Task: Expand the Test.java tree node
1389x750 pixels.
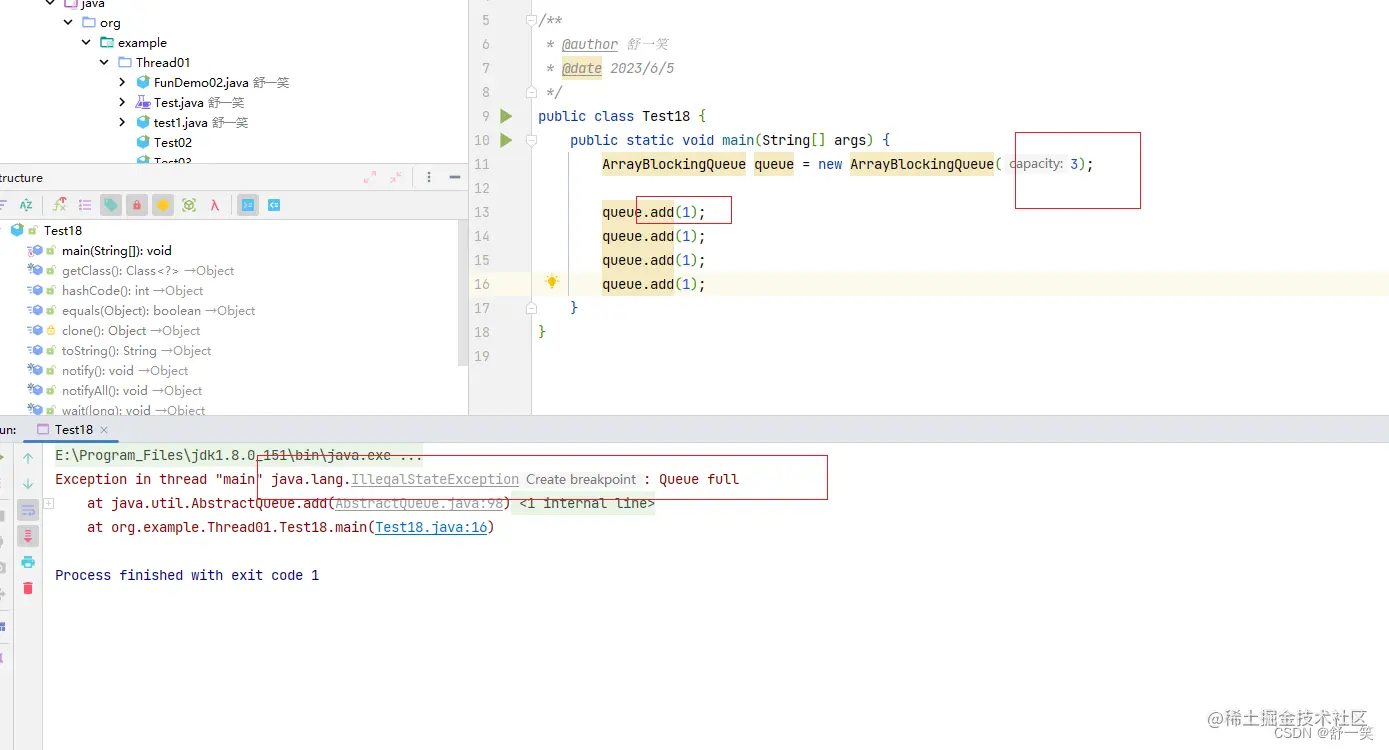Action: coord(122,102)
